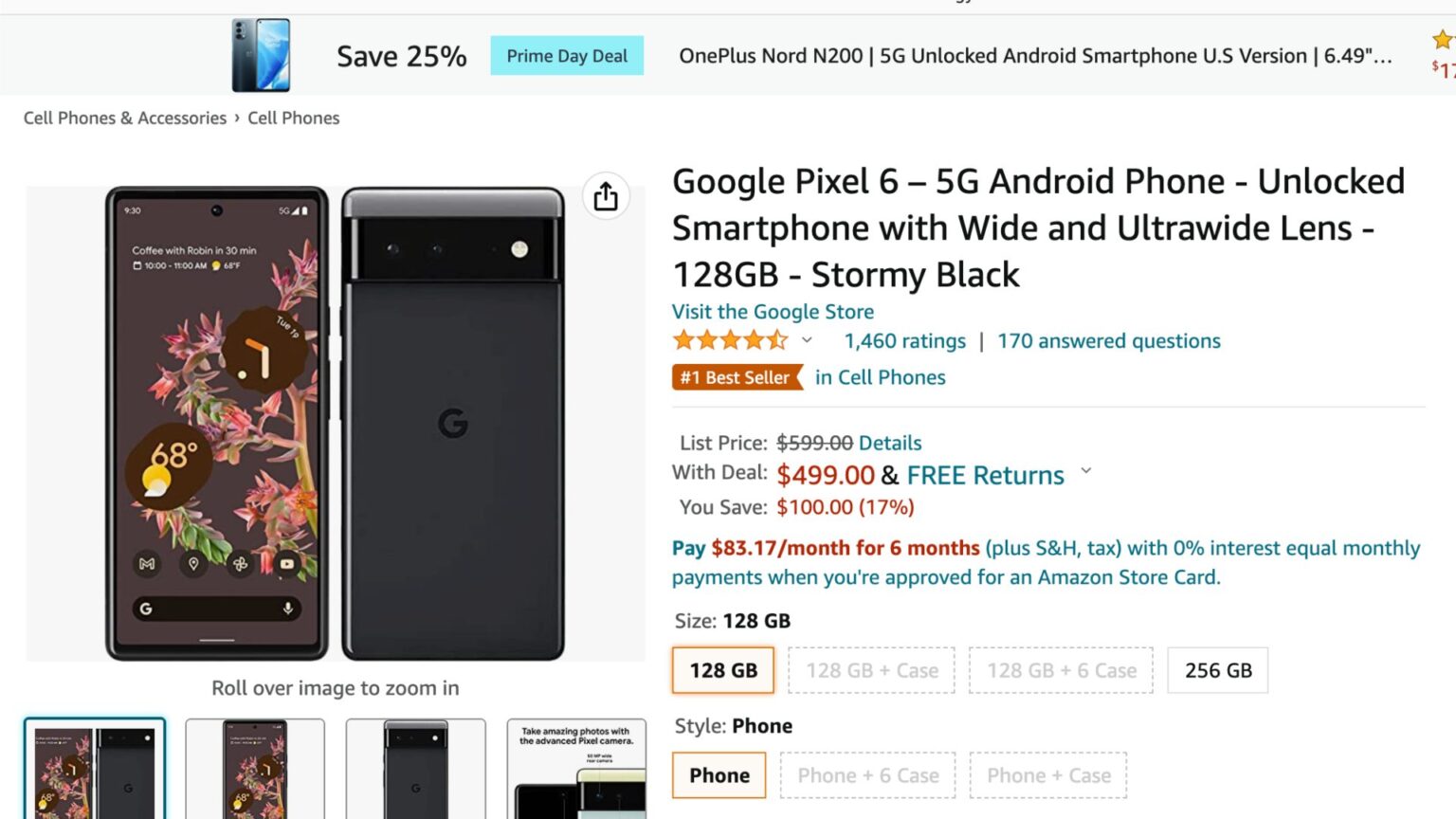Screen dimensions: 1456x819
Task: Select the camera features product thumbnail
Action: pos(576,768)
